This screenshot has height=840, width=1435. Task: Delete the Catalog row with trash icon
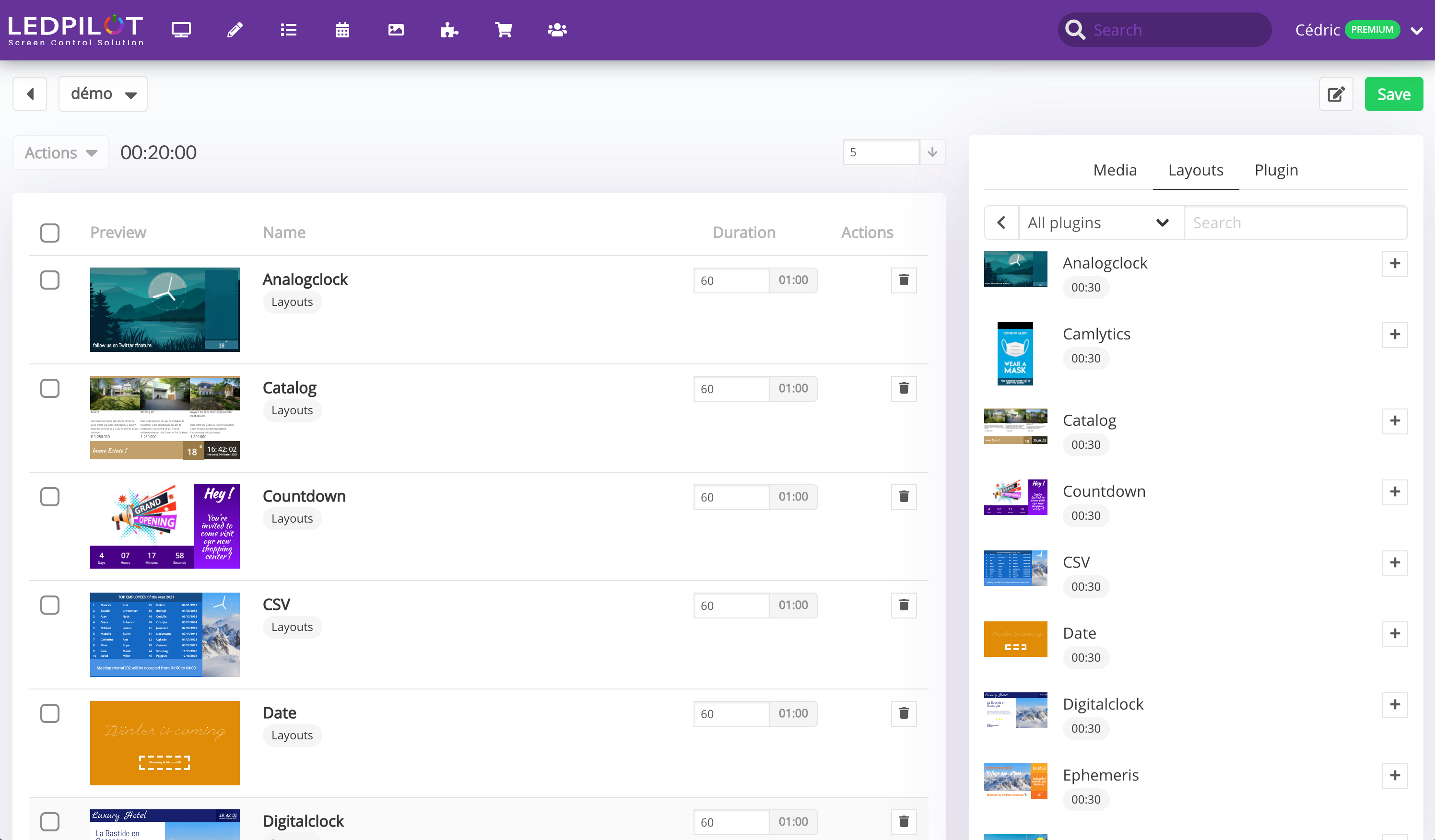click(x=903, y=389)
